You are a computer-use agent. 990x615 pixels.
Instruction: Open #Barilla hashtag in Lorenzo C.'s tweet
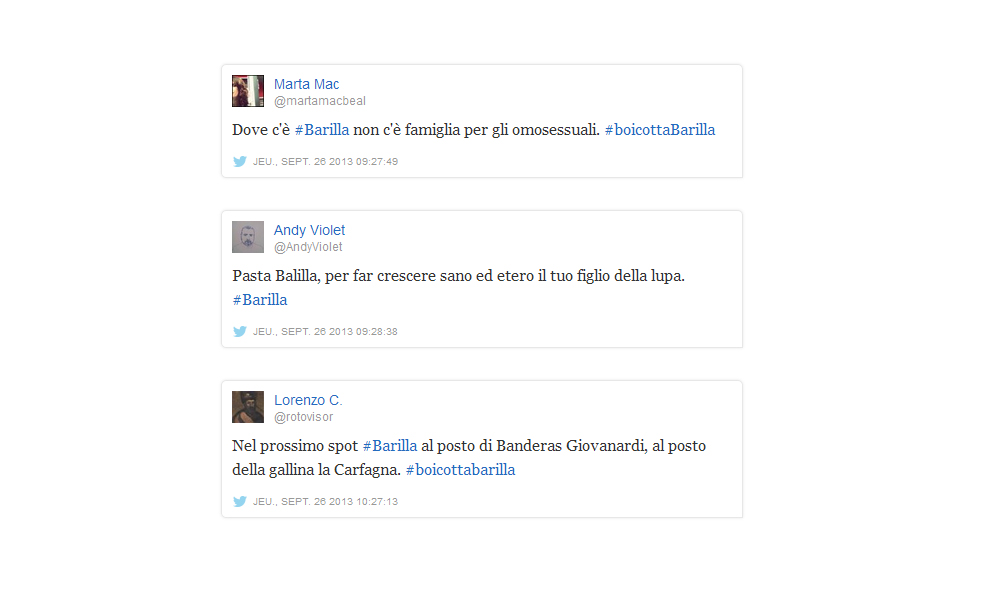click(x=390, y=446)
